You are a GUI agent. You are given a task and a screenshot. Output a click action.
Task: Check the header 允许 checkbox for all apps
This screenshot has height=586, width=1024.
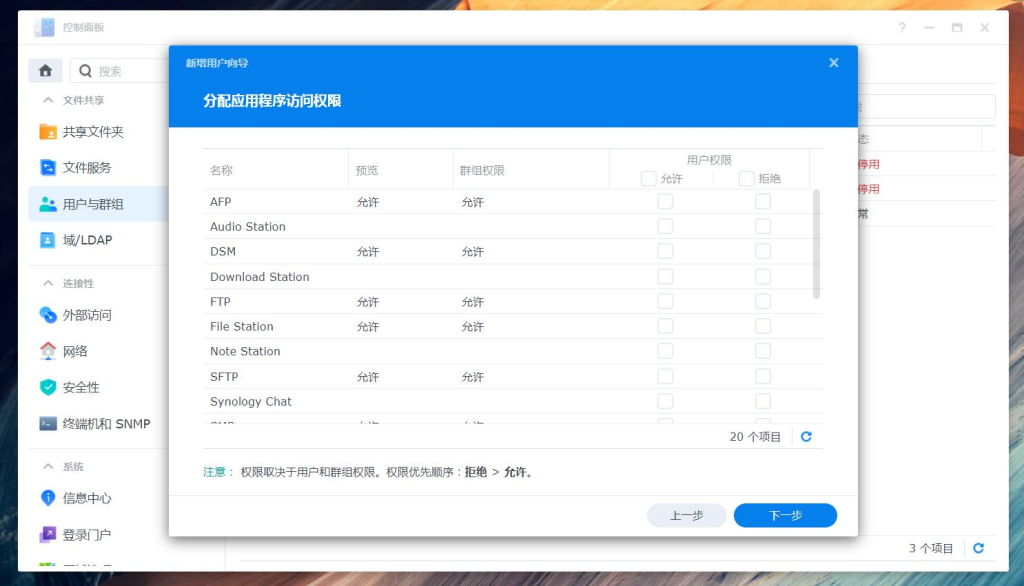point(648,177)
